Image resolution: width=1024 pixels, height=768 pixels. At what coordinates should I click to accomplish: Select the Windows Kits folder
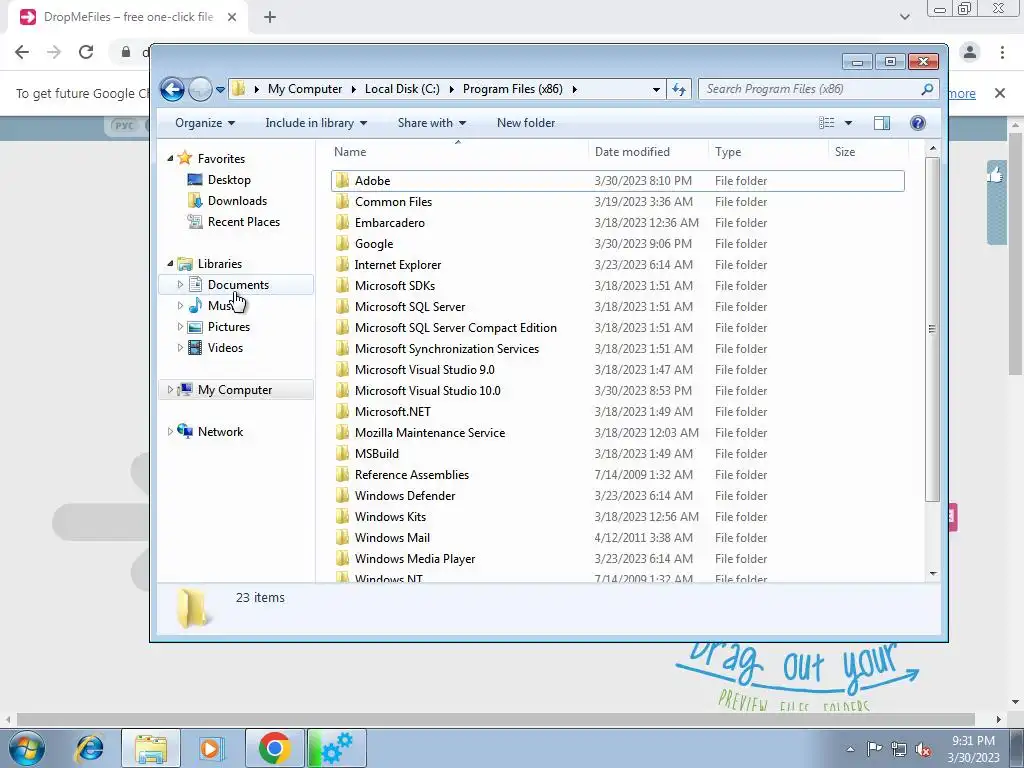click(390, 517)
